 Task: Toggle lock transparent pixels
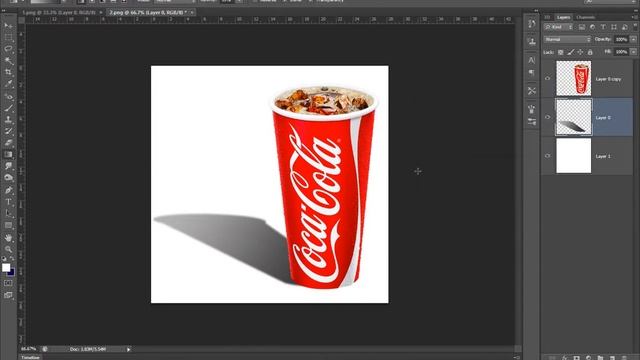pyautogui.click(x=560, y=52)
